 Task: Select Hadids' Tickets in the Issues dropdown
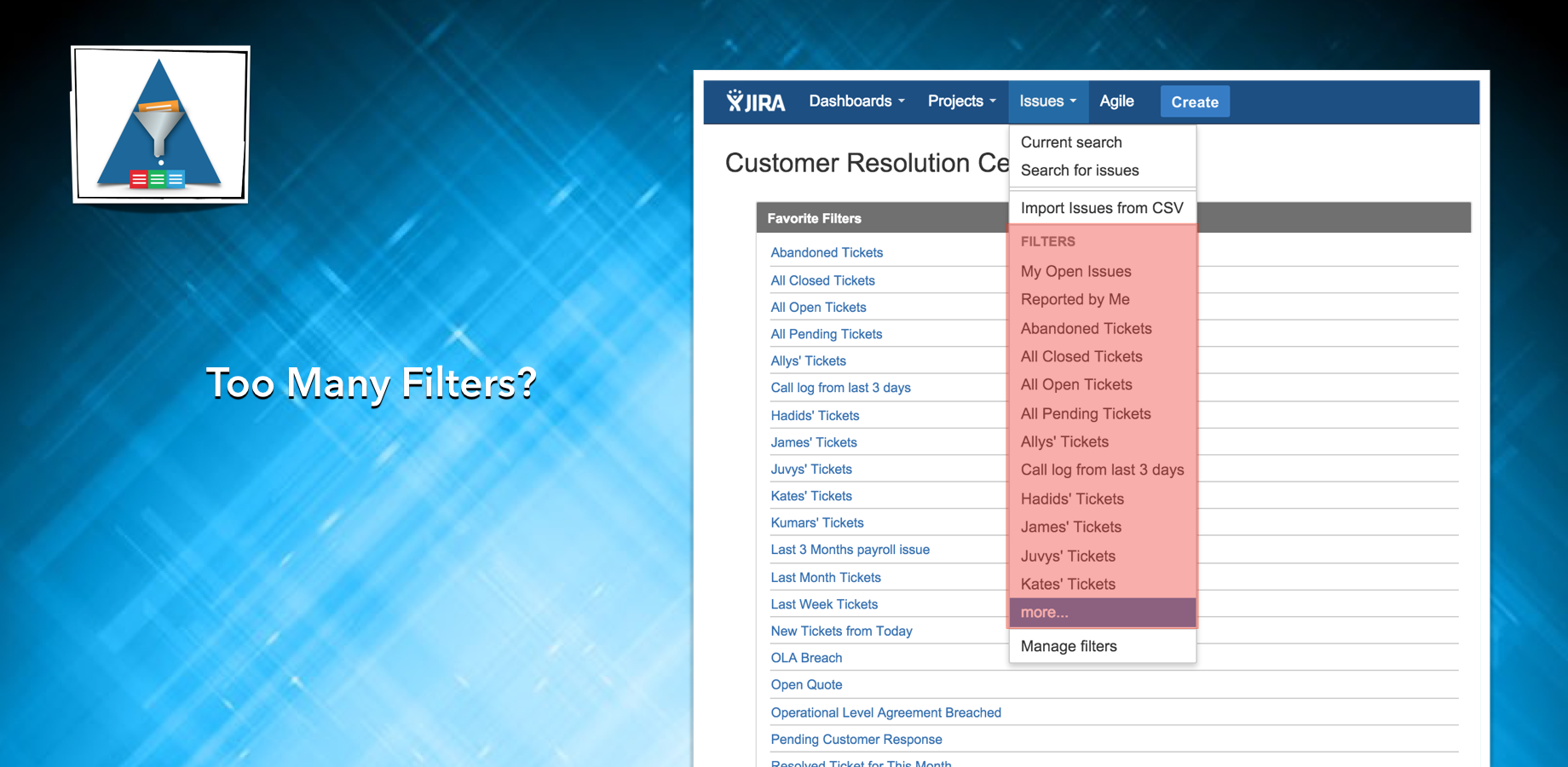tap(1103, 499)
